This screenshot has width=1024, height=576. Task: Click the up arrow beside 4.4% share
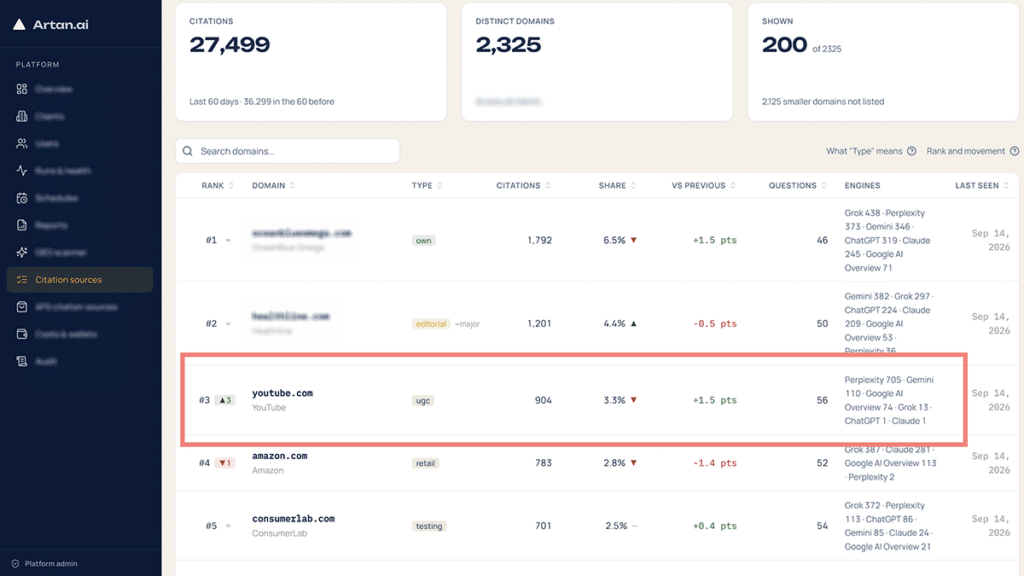tap(633, 323)
